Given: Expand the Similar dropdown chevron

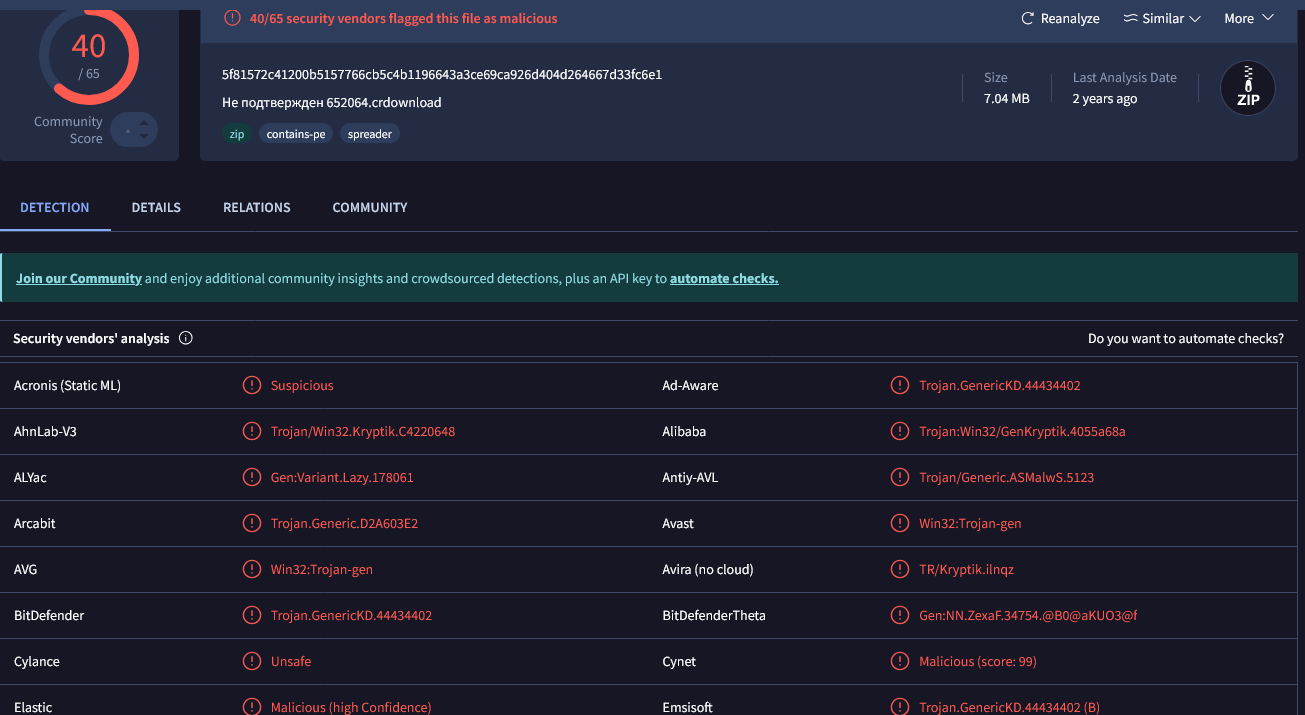Looking at the screenshot, I should 1194,19.
